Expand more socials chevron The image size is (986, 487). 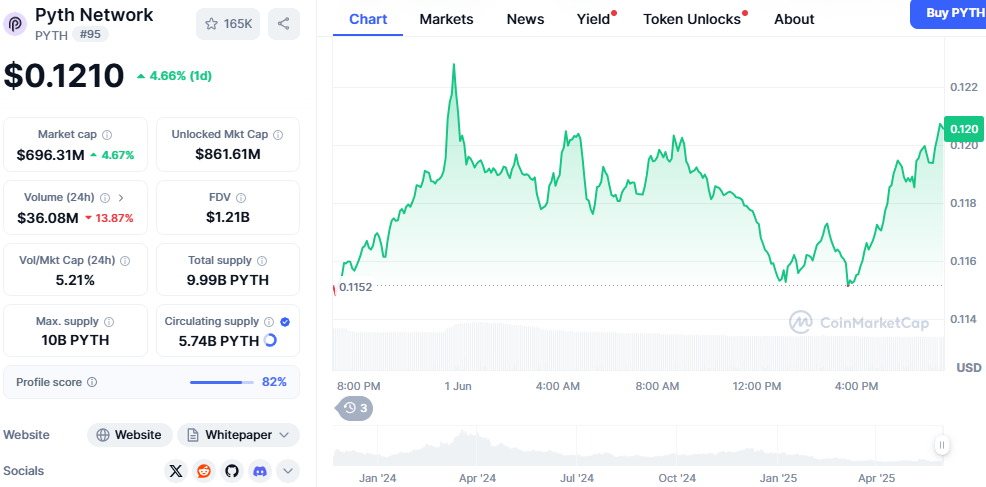[x=288, y=471]
